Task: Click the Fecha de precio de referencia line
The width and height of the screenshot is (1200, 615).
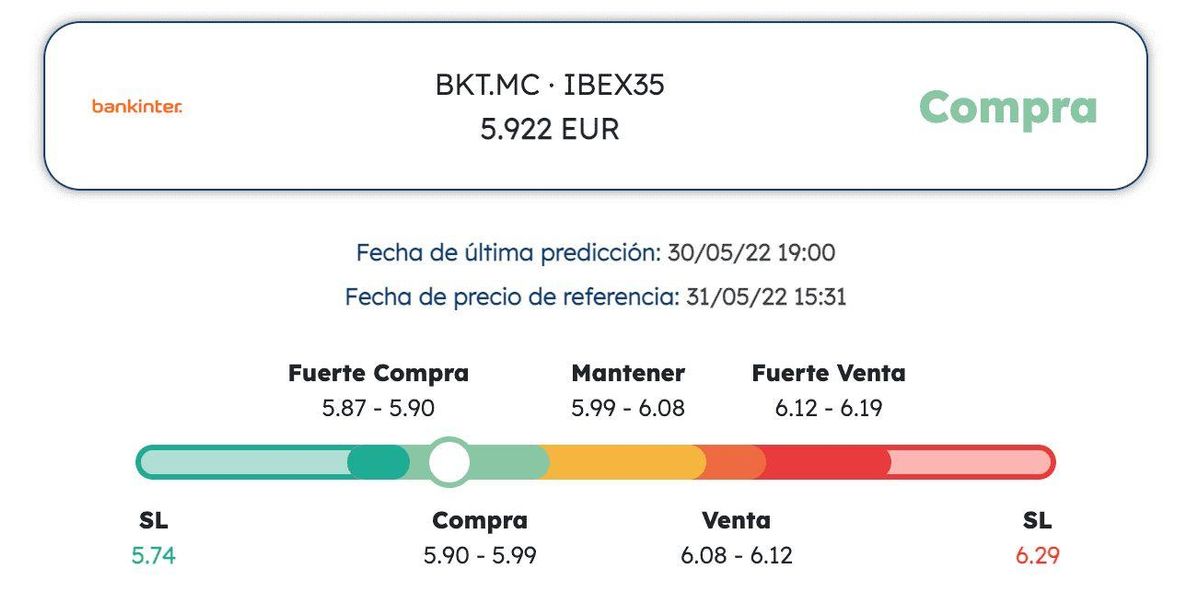Action: pos(595,297)
